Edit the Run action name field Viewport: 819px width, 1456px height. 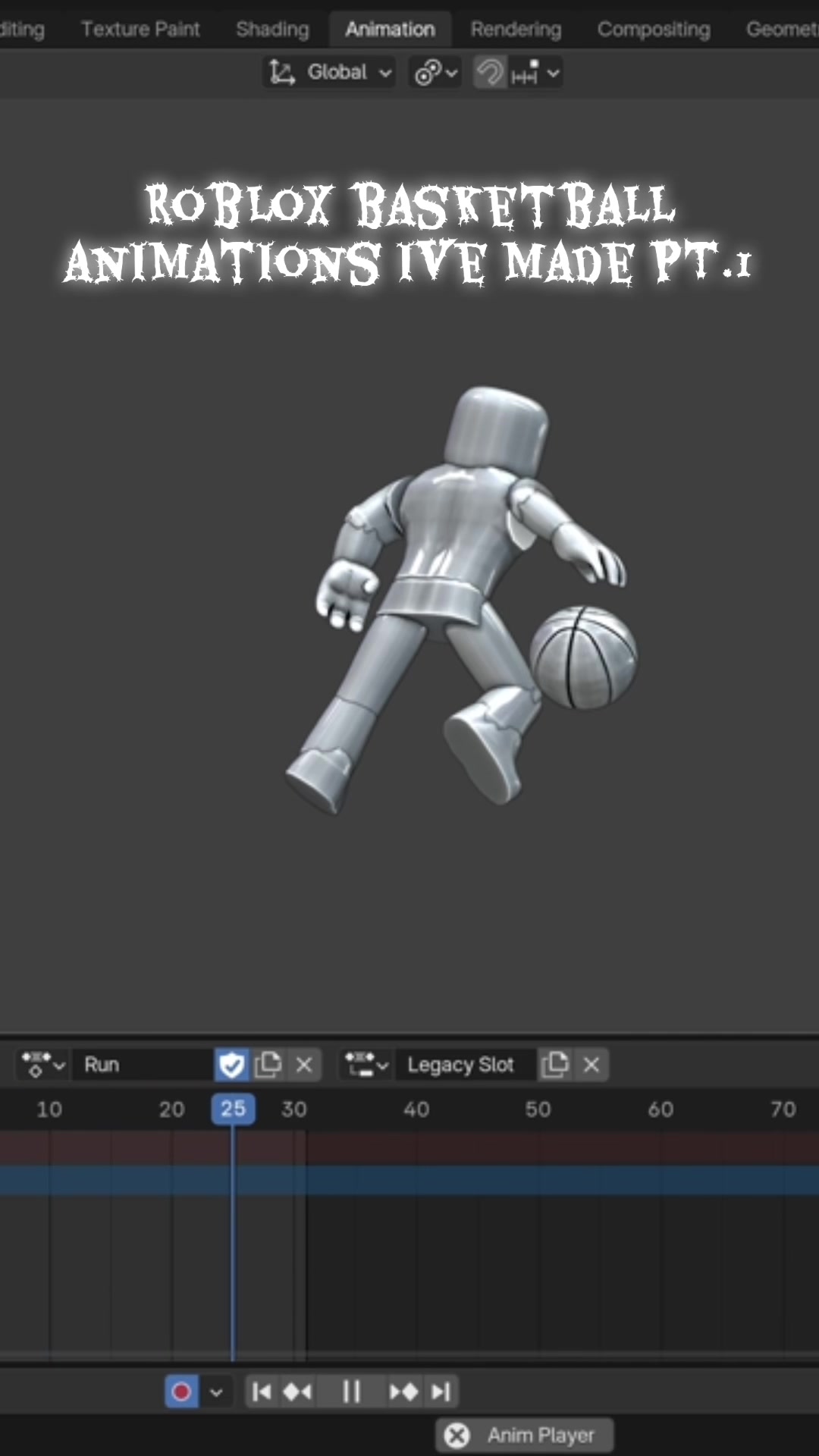[x=143, y=1065]
